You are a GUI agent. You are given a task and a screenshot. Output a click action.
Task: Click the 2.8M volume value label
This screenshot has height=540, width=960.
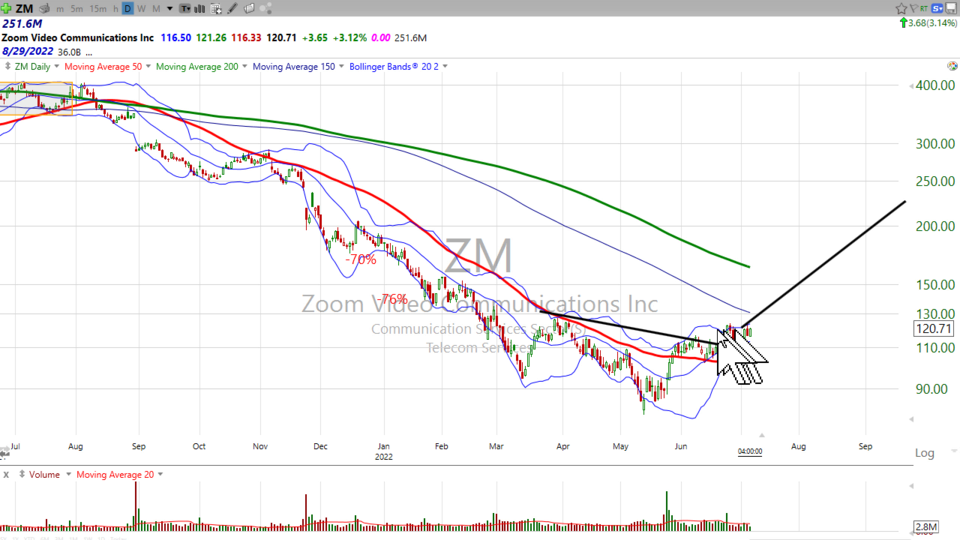pos(926,527)
